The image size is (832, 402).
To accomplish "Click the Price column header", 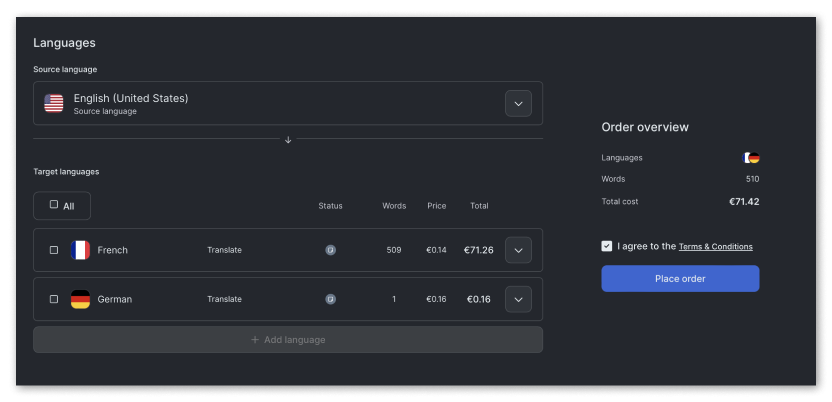I will click(437, 206).
